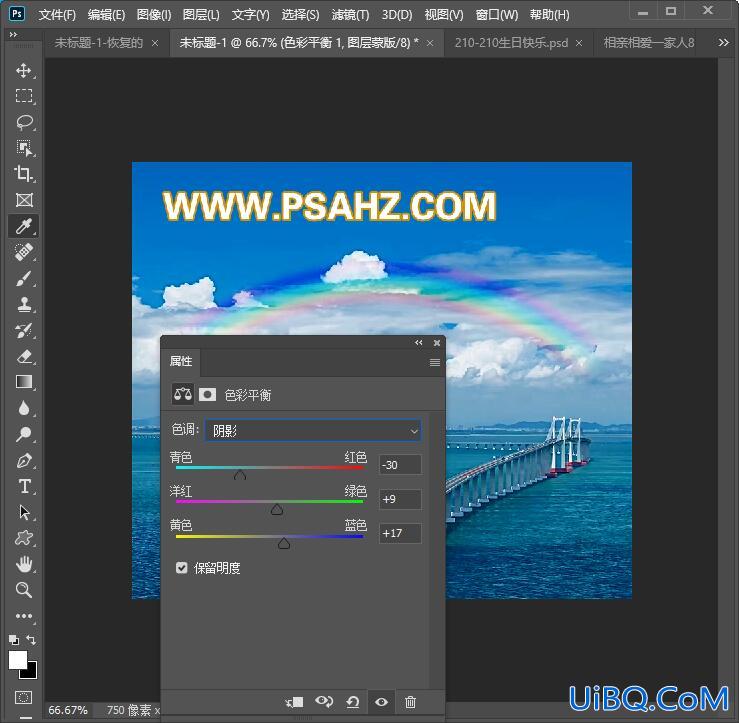The width and height of the screenshot is (739, 723).
Task: Uncheck the 保留明度 checkbox
Action: tap(181, 568)
